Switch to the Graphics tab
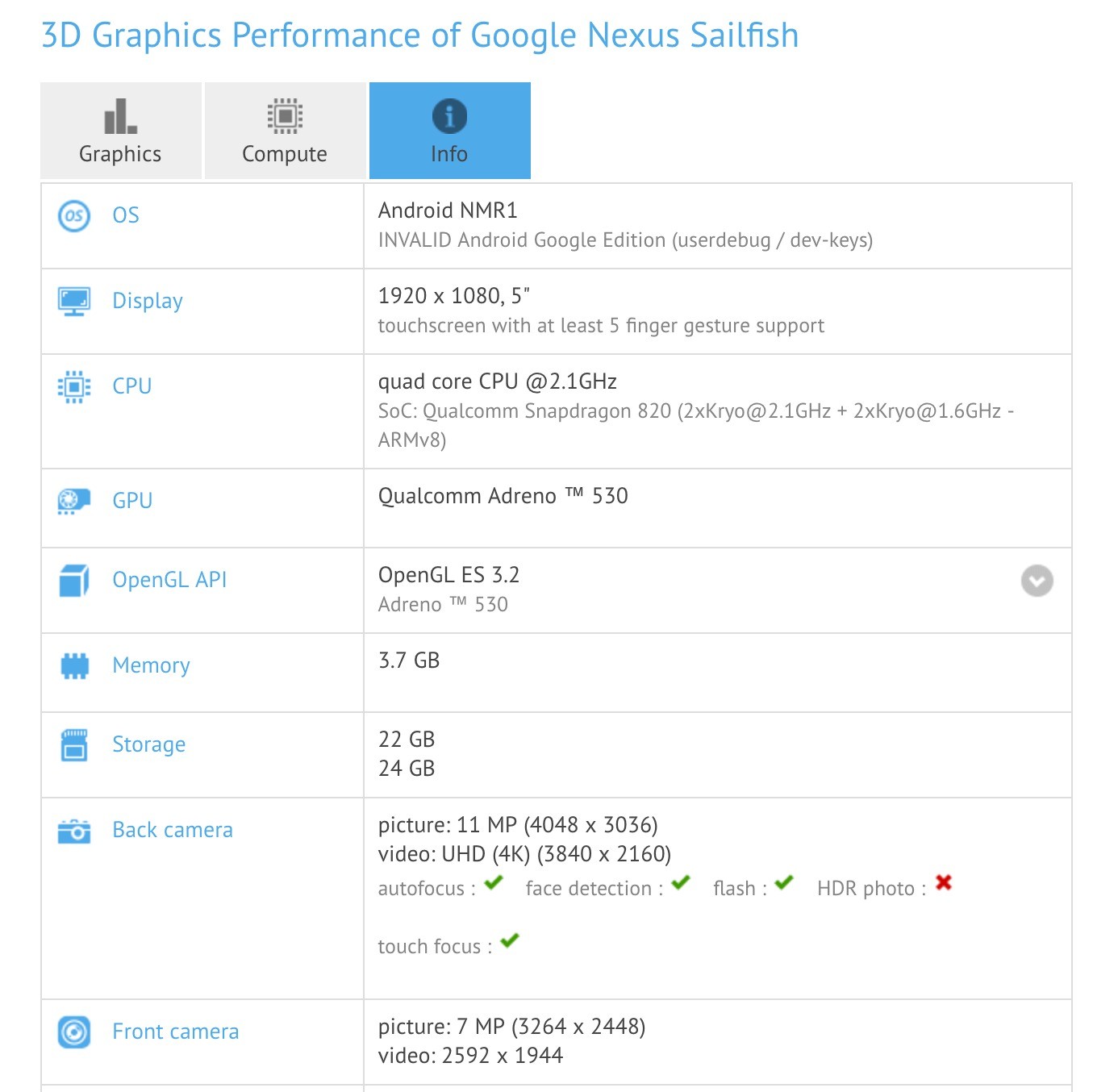The image size is (1118, 1092). click(119, 130)
